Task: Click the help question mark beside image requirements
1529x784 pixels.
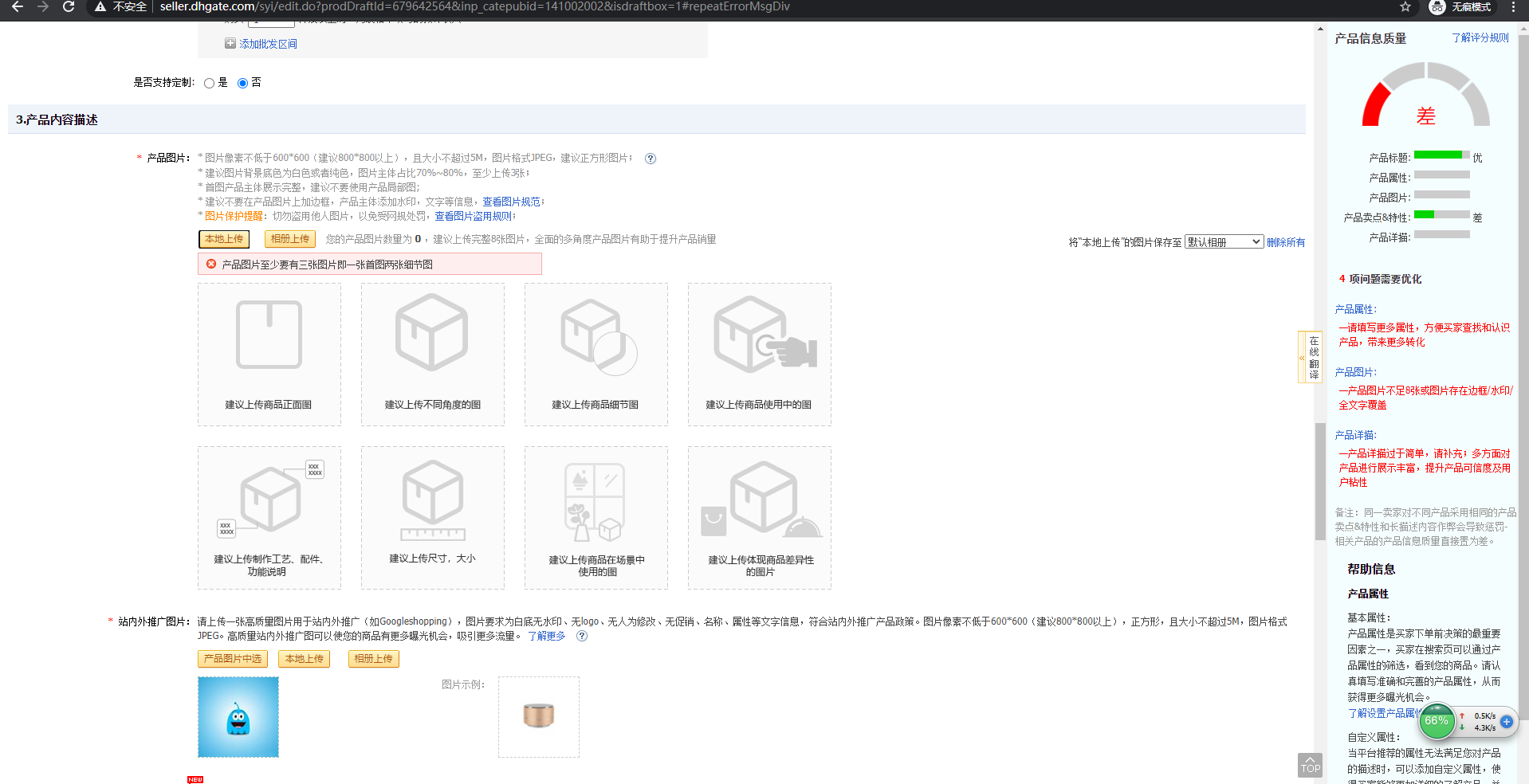Action: [651, 159]
